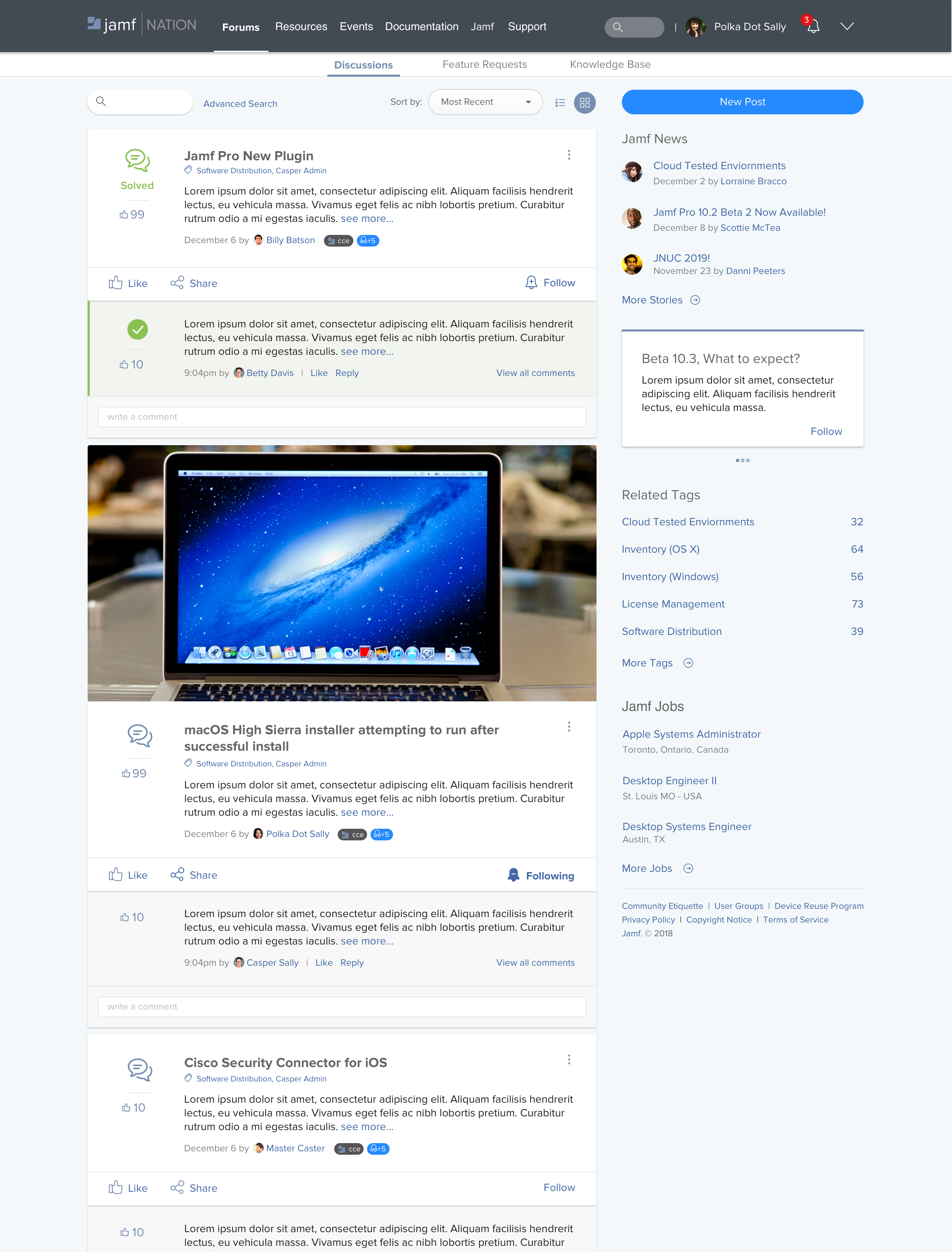Like the Jamf Pro New Plugin post
This screenshot has width=952, height=1252.
127,283
